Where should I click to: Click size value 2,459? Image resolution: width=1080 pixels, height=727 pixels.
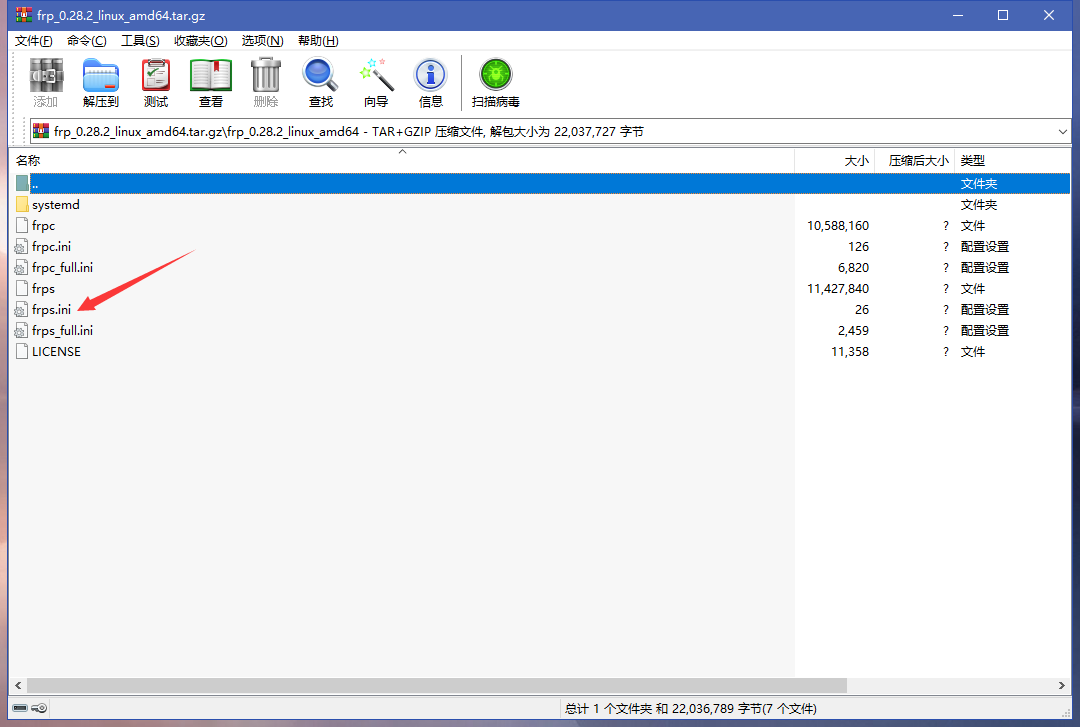(853, 331)
